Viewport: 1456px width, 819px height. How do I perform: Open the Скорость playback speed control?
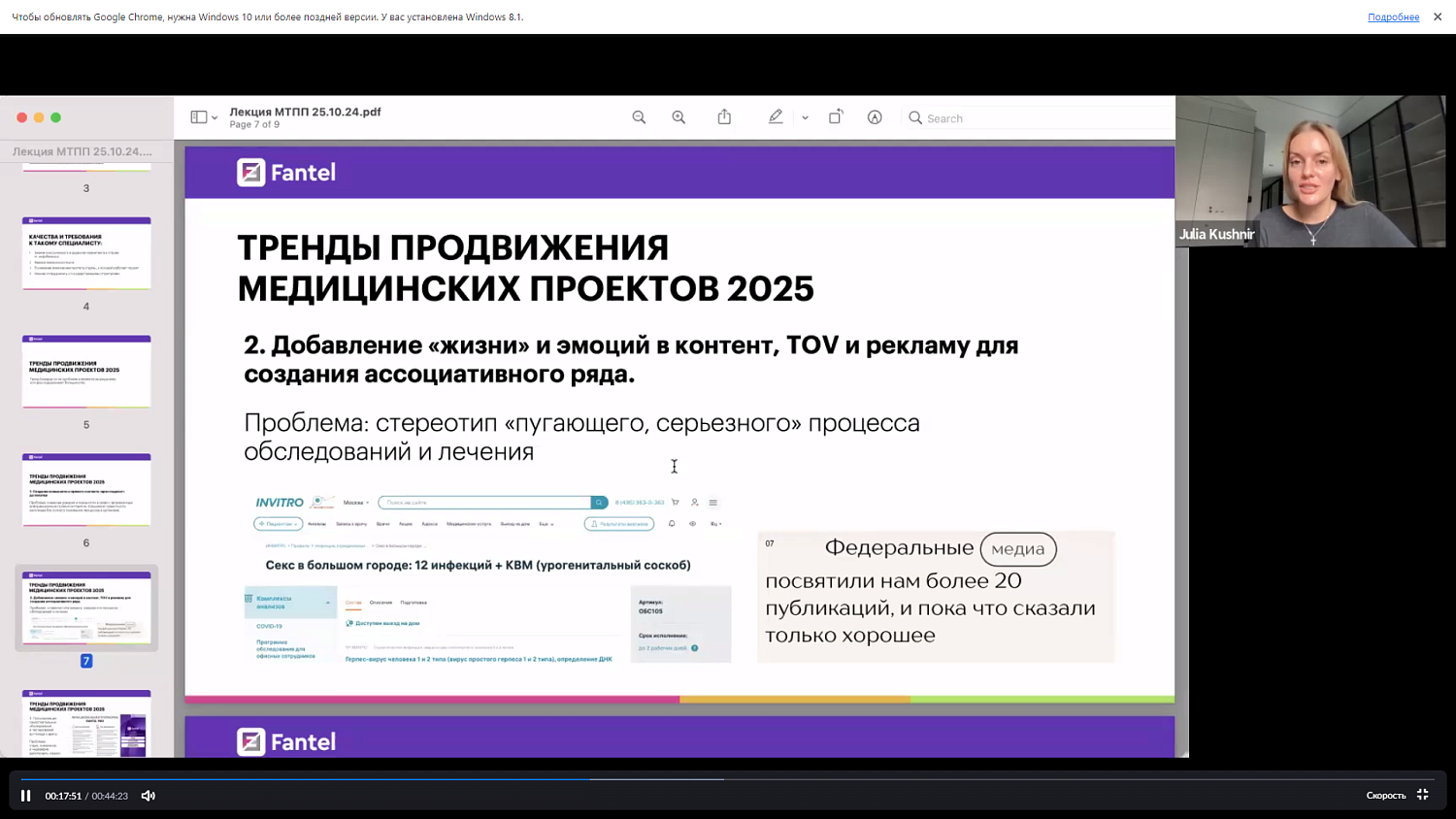tap(1385, 795)
